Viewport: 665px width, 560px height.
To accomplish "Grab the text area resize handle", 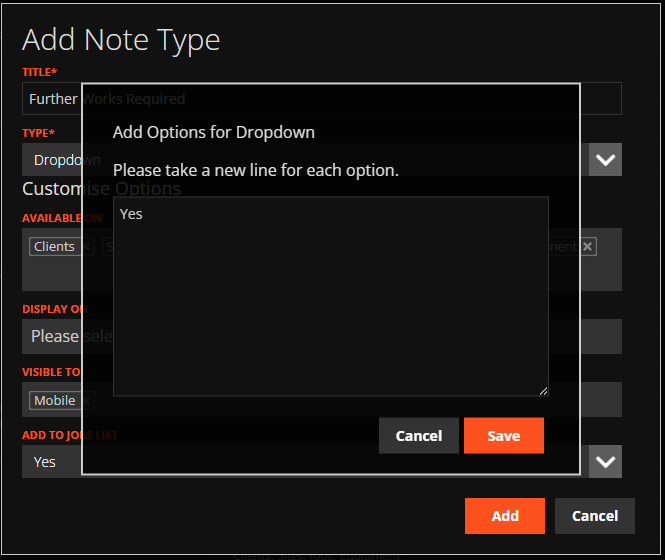I will (x=543, y=391).
